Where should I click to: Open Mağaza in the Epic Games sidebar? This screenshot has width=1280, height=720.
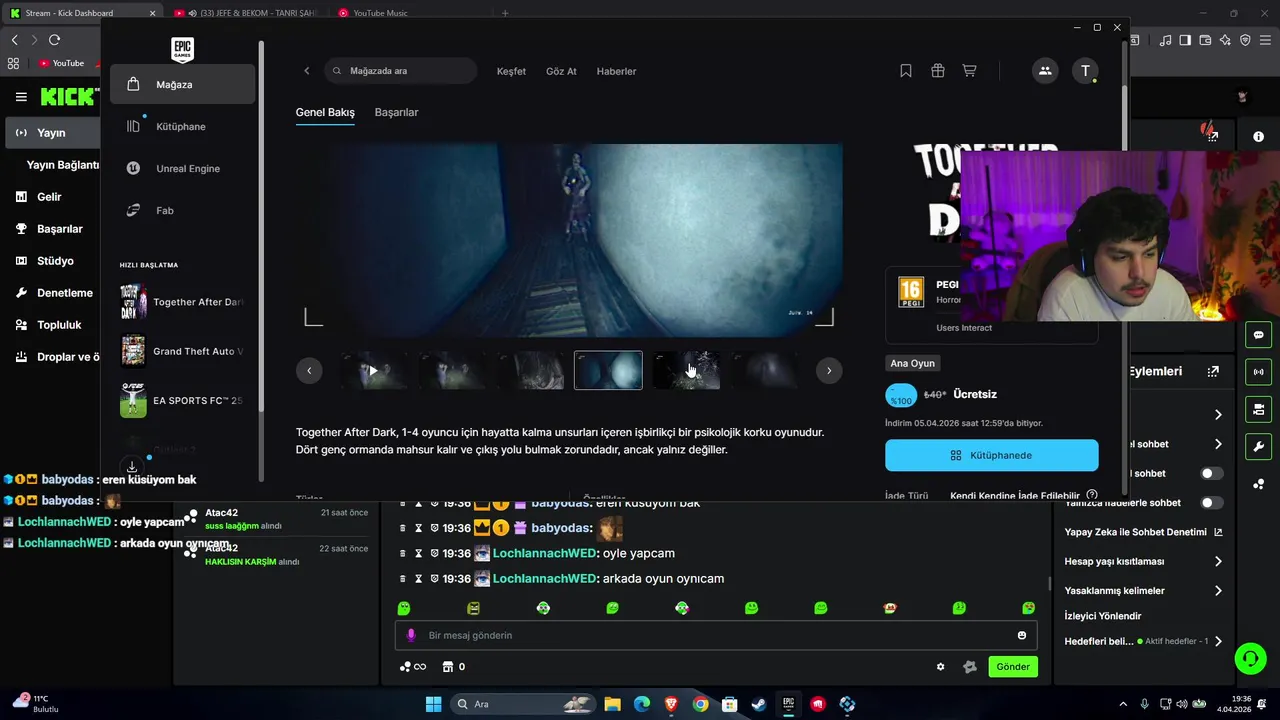tap(183, 85)
